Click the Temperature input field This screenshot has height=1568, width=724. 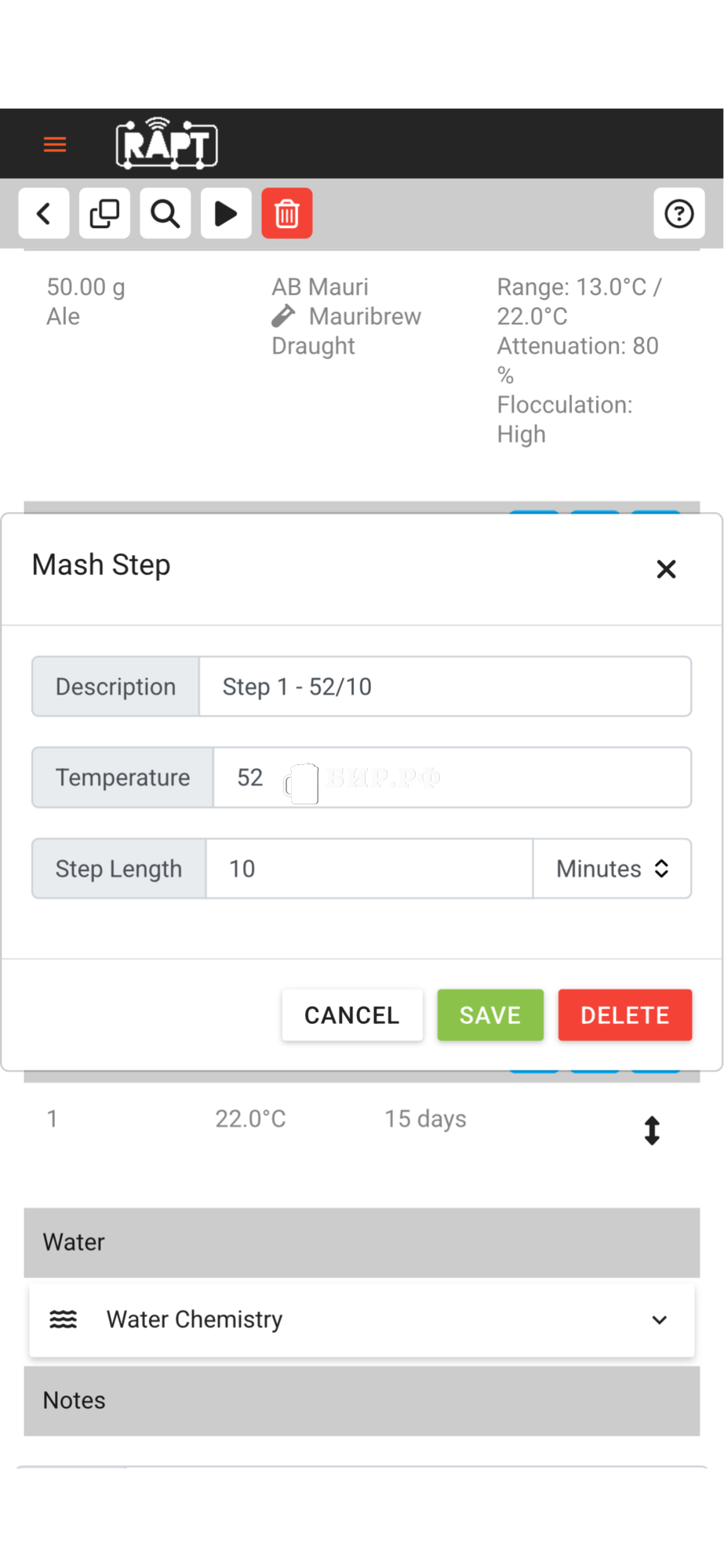452,778
